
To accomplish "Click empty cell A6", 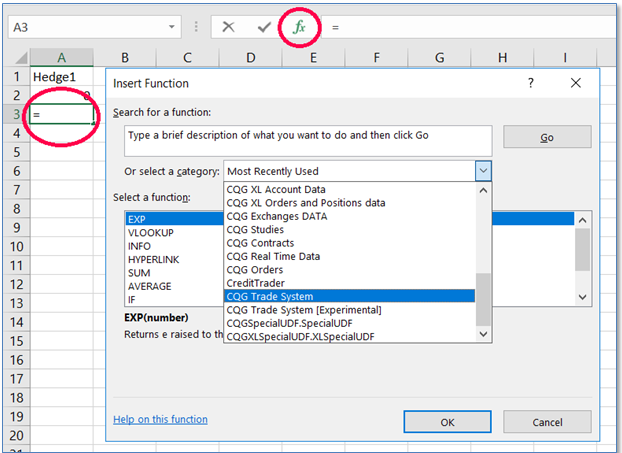I will tap(61, 171).
